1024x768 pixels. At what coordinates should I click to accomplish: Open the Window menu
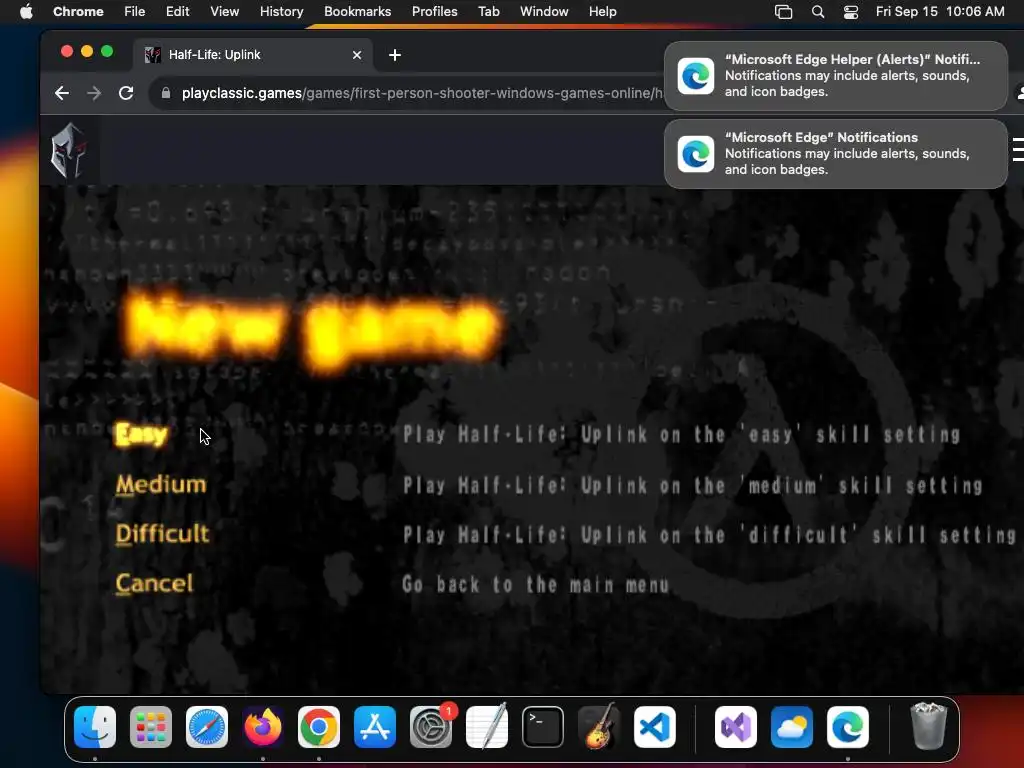tap(544, 12)
